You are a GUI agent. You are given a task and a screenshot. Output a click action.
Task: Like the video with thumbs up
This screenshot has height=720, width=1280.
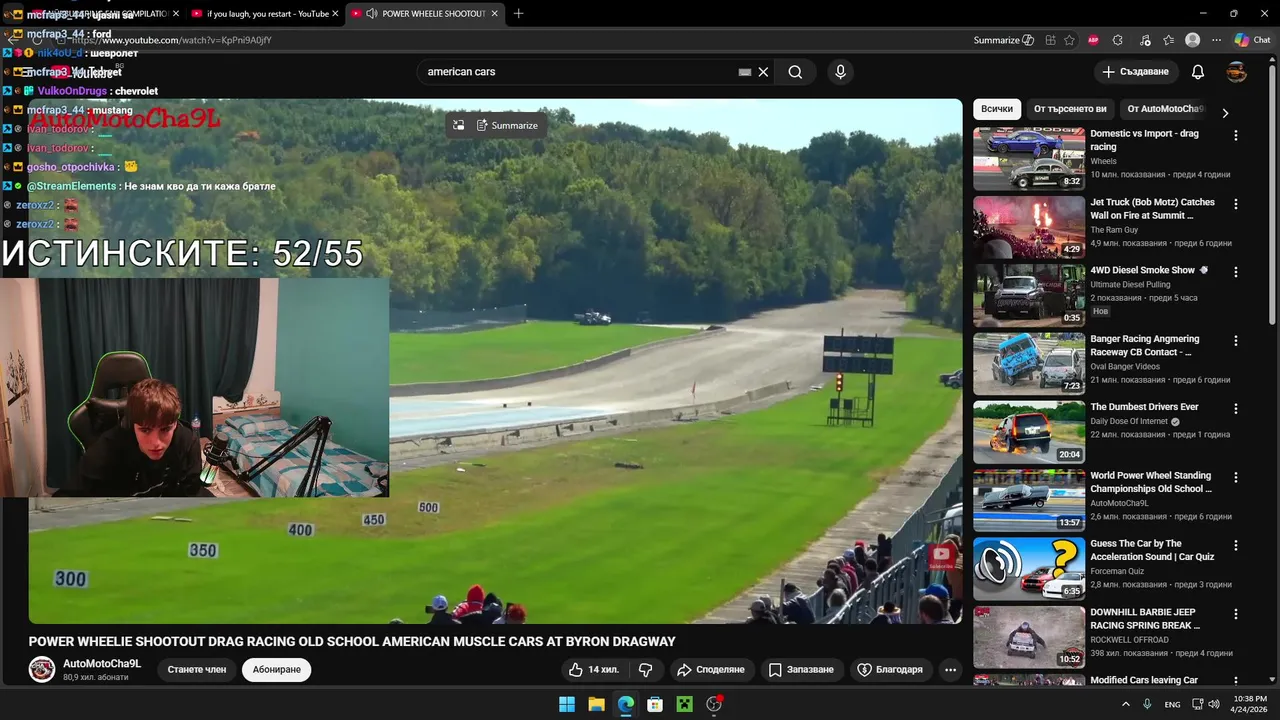594,669
